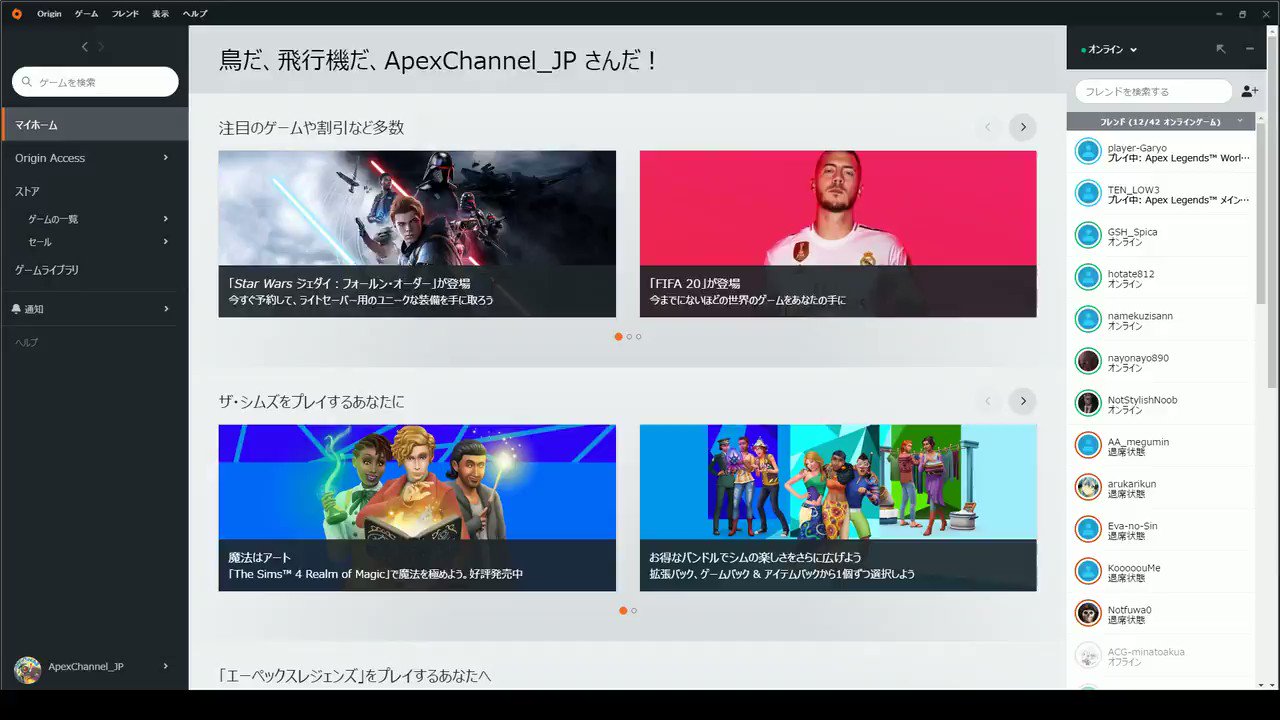The width and height of the screenshot is (1280, 720).
Task: Click GSH_Spica's avatar
Action: coord(1088,236)
